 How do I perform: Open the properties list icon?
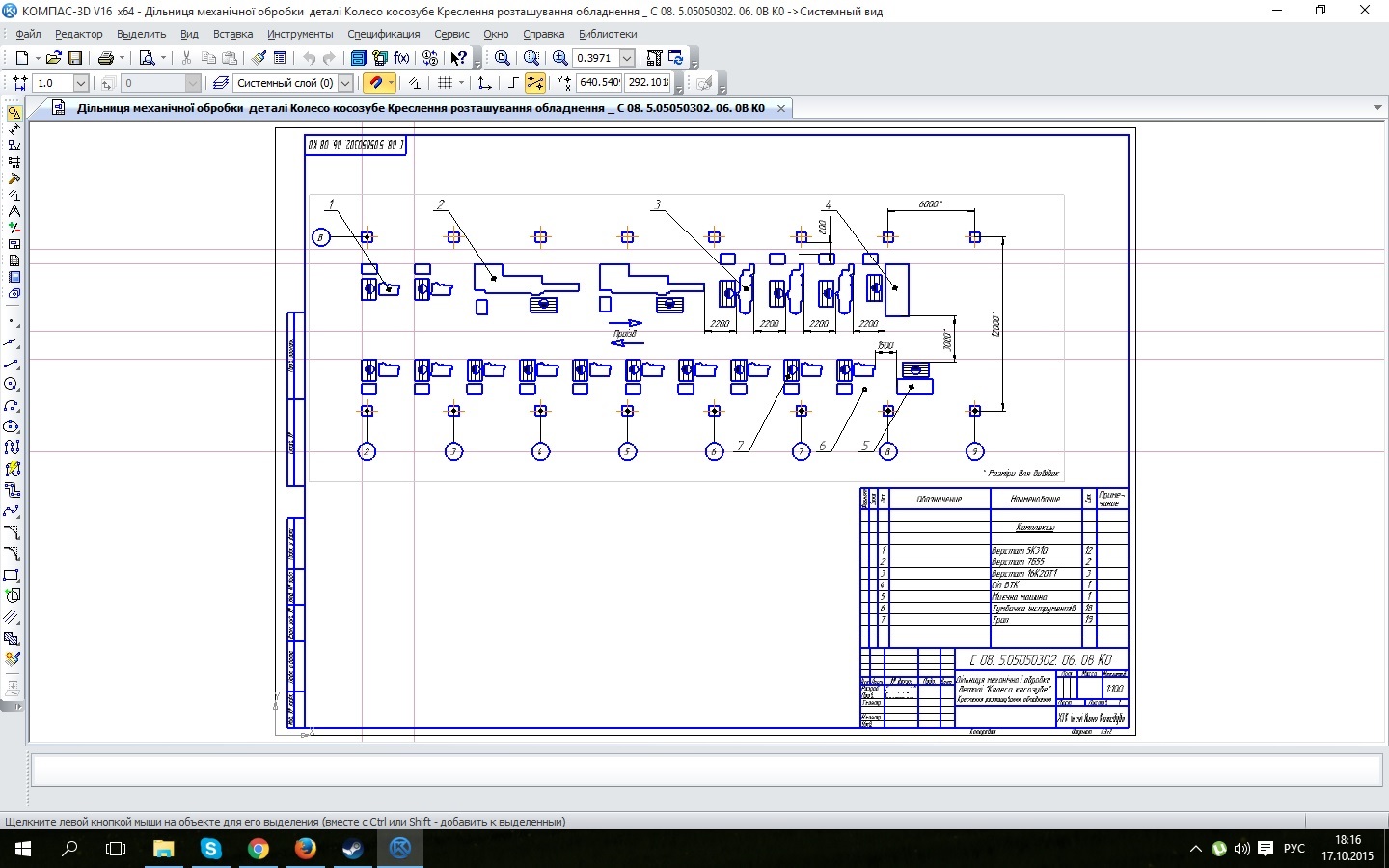click(x=280, y=58)
